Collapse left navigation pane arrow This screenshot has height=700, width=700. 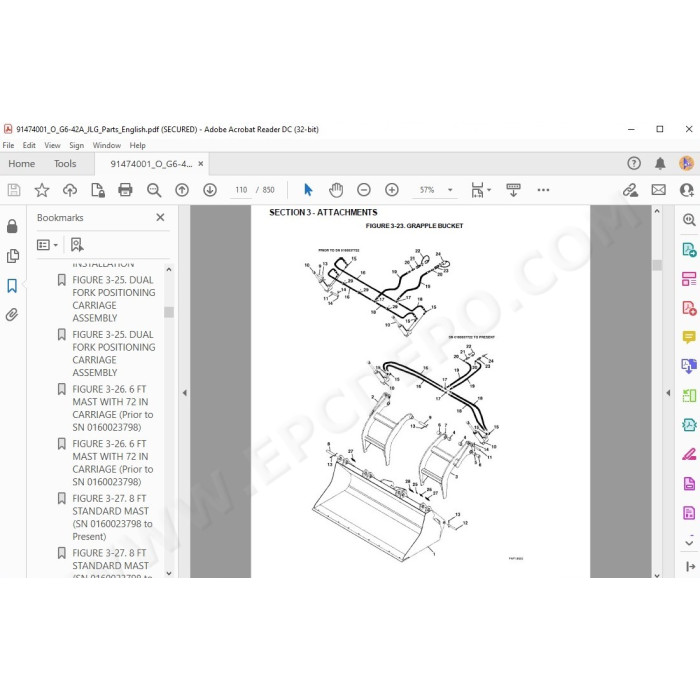pos(184,393)
